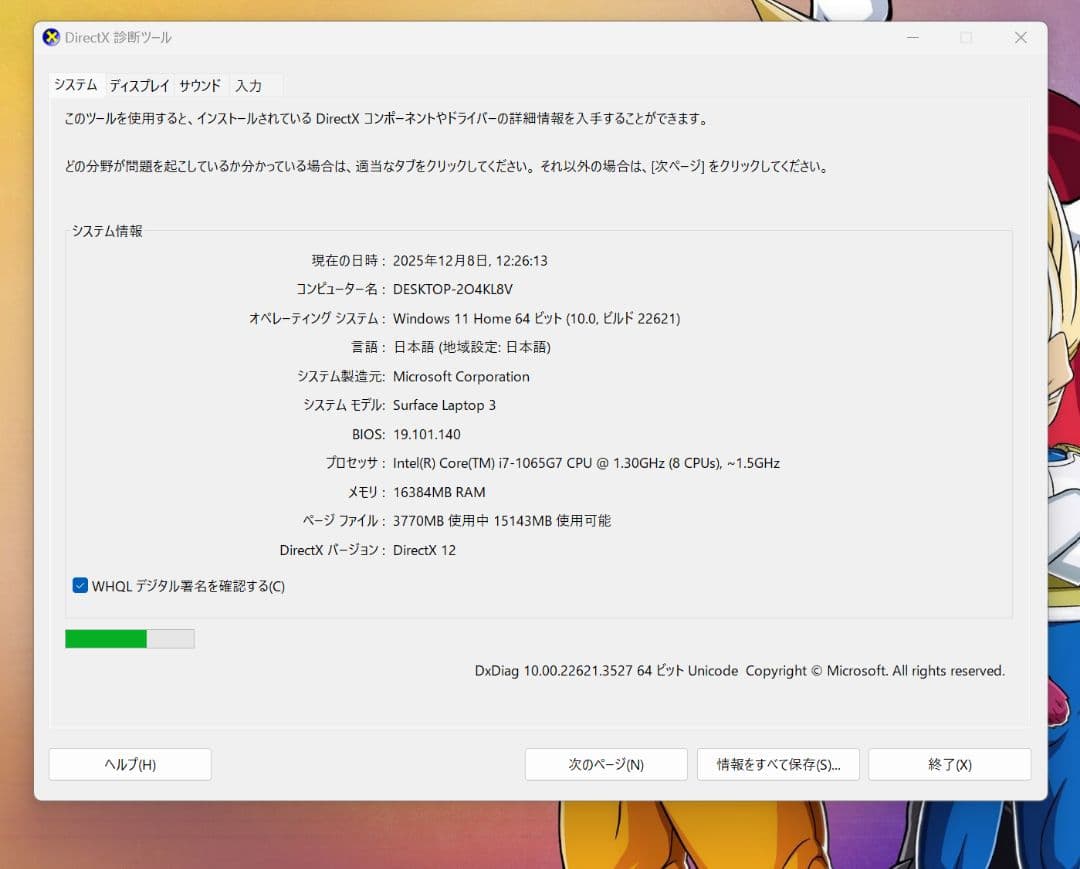Click the DirectX icon in the title bar
Image resolution: width=1080 pixels, height=869 pixels.
51,37
